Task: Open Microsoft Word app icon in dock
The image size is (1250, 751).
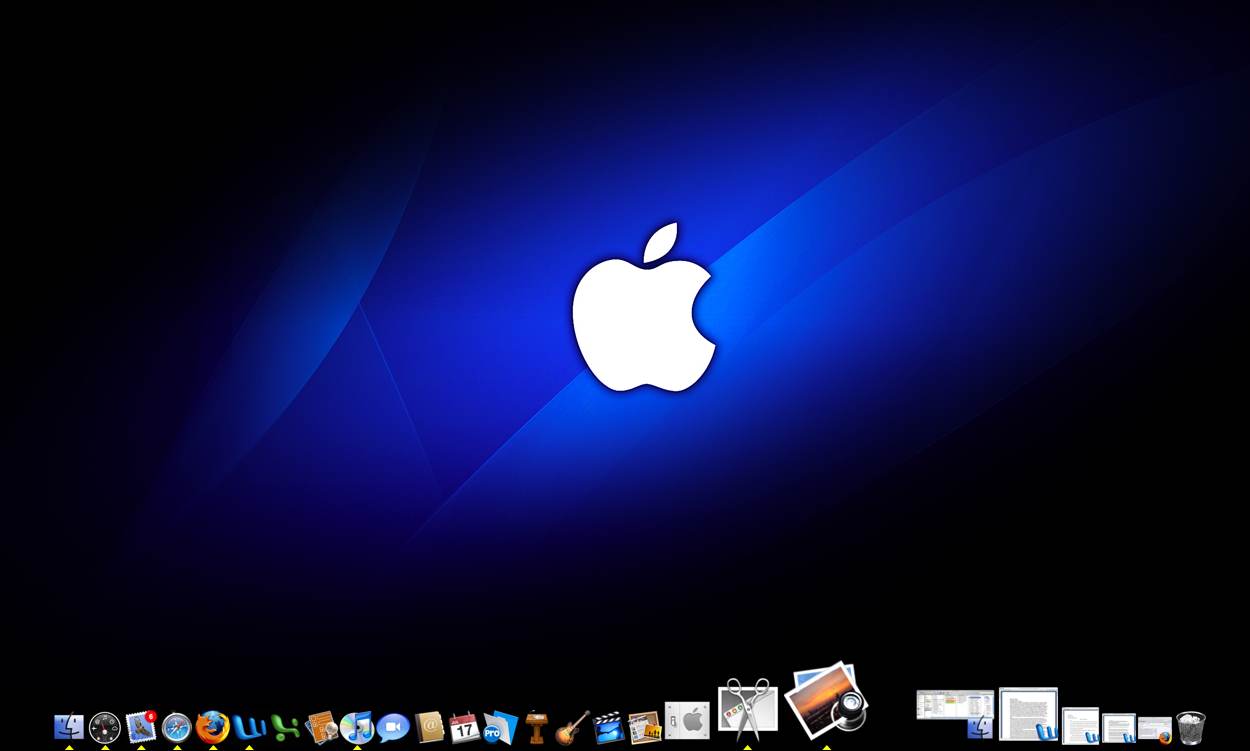Action: [x=249, y=727]
